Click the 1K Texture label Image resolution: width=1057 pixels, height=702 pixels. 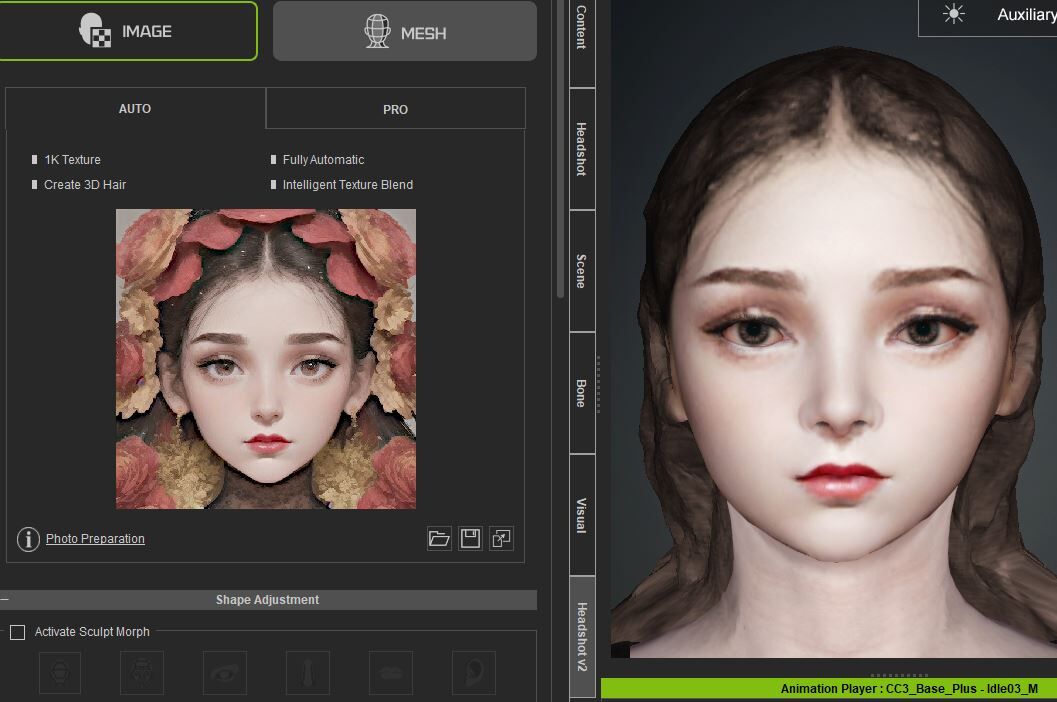click(72, 160)
